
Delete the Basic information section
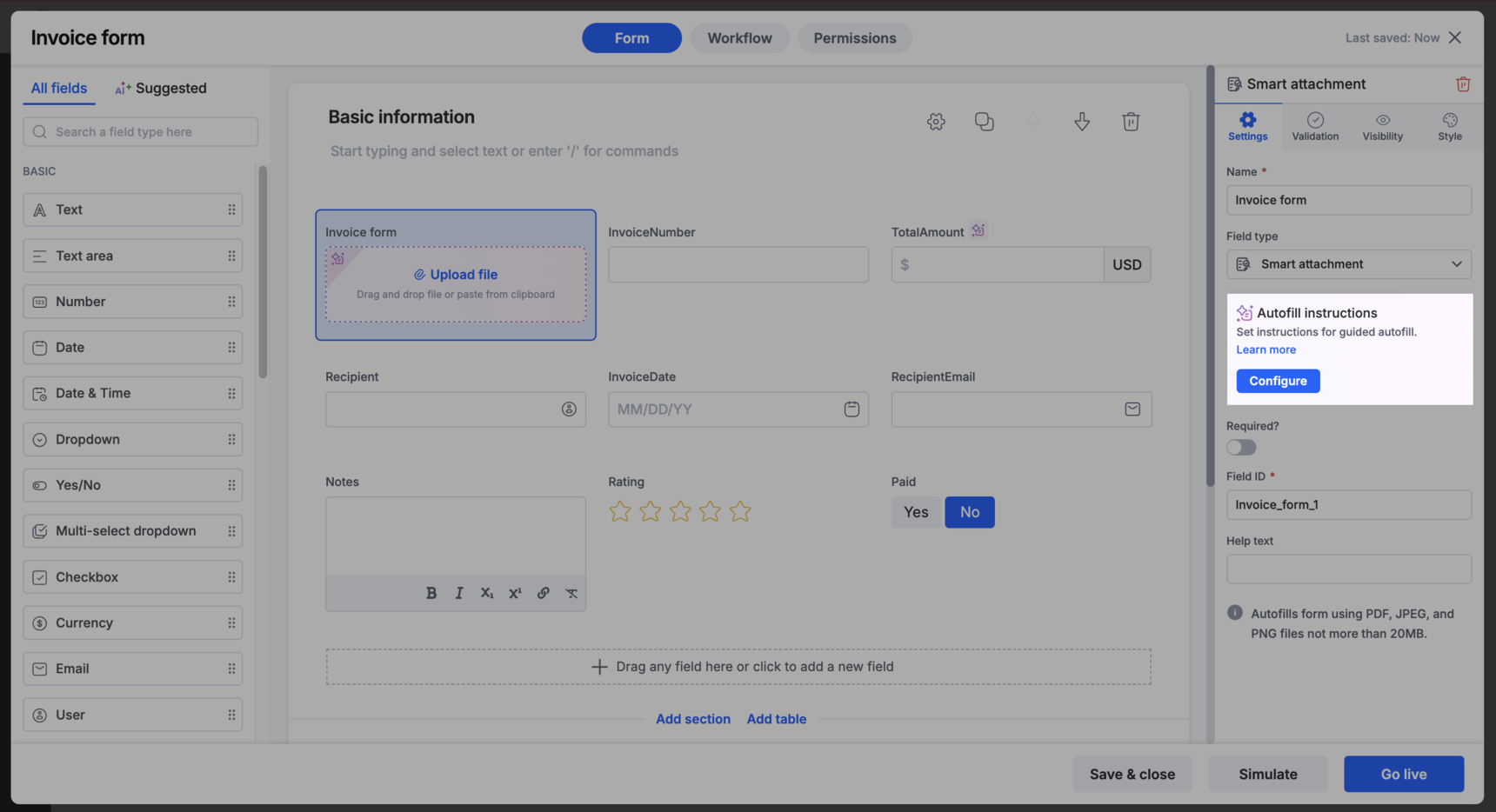[x=1131, y=122]
